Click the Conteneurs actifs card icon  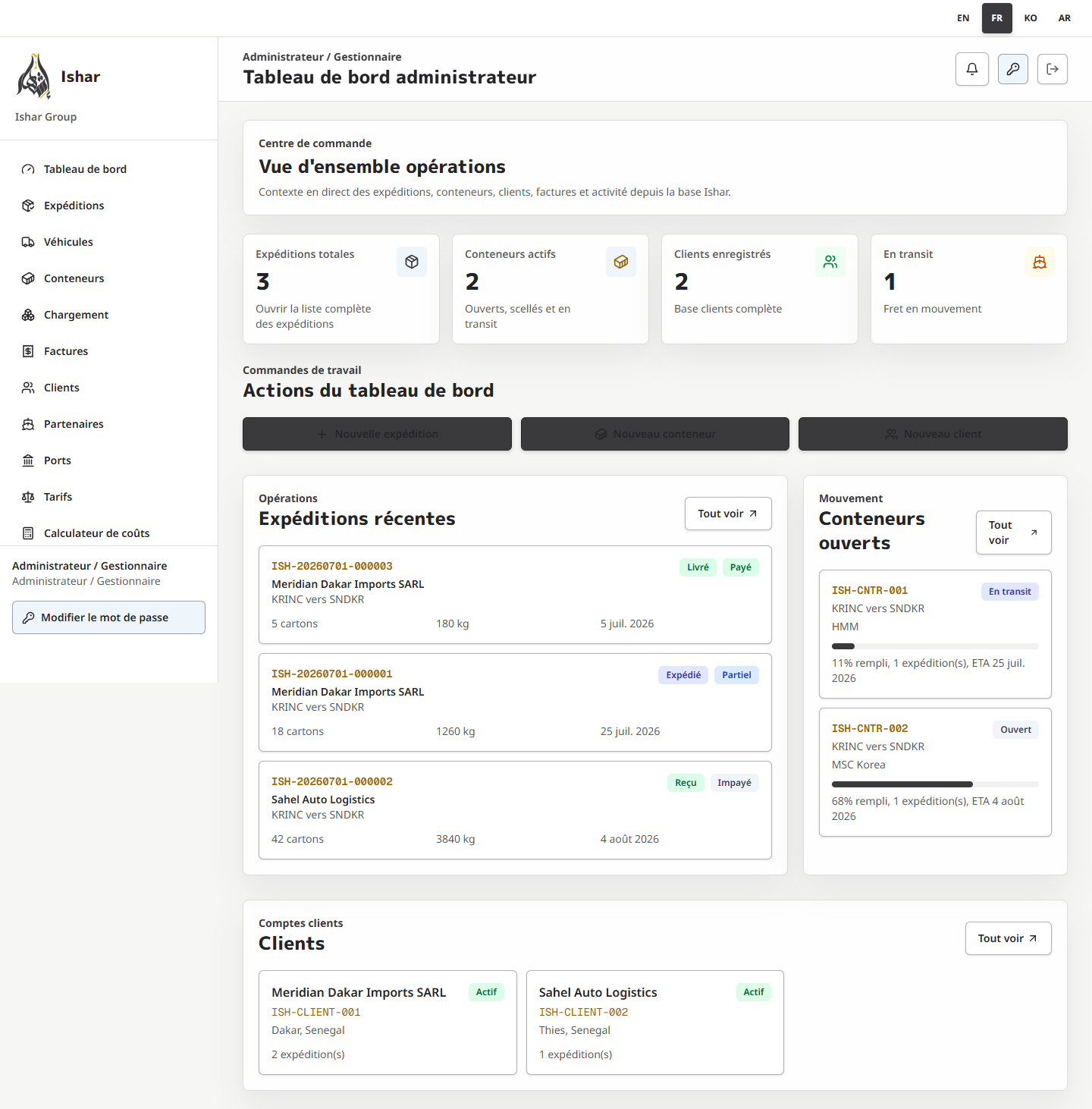[x=621, y=262]
